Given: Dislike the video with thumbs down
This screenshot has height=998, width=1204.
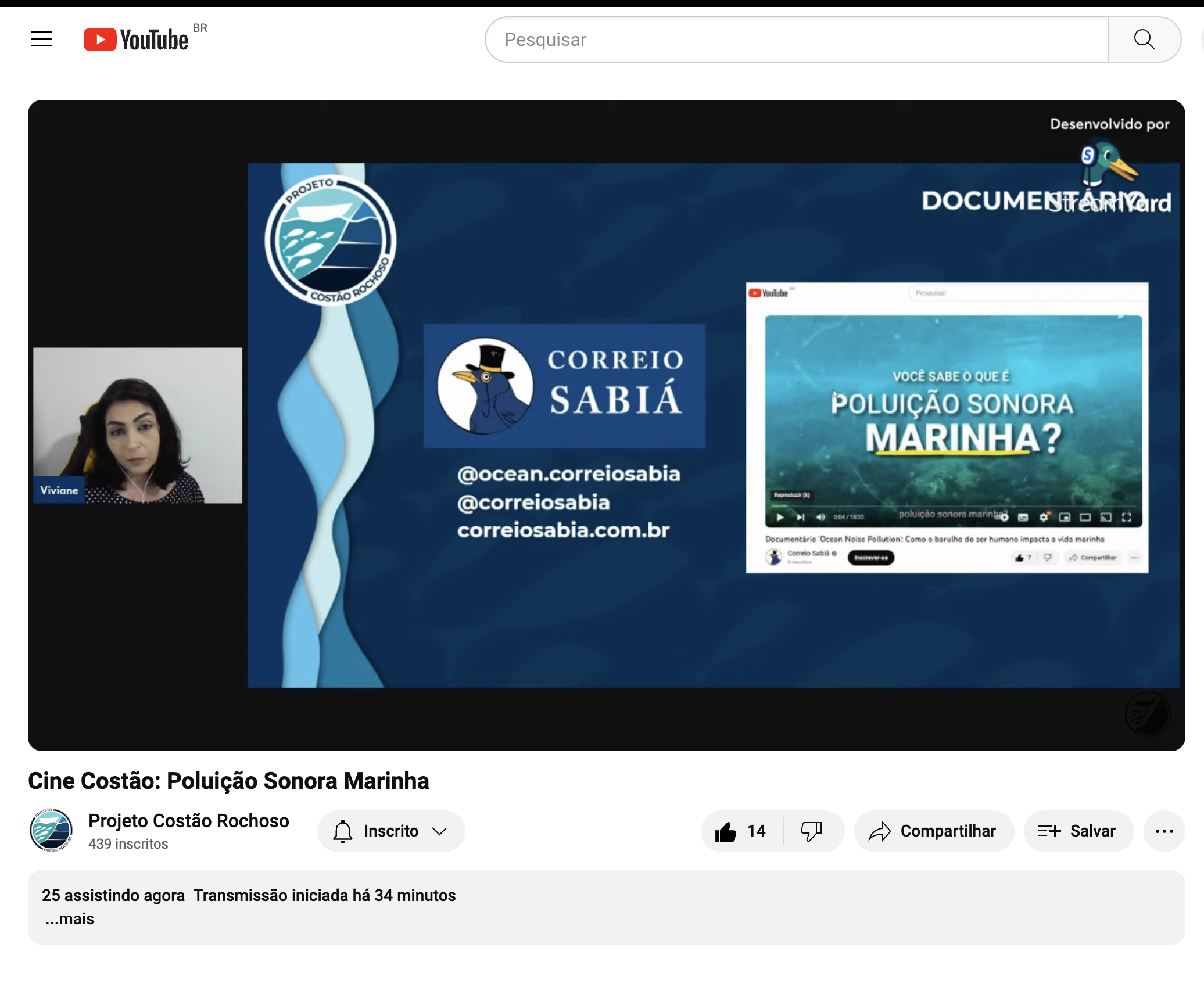Looking at the screenshot, I should coord(811,831).
